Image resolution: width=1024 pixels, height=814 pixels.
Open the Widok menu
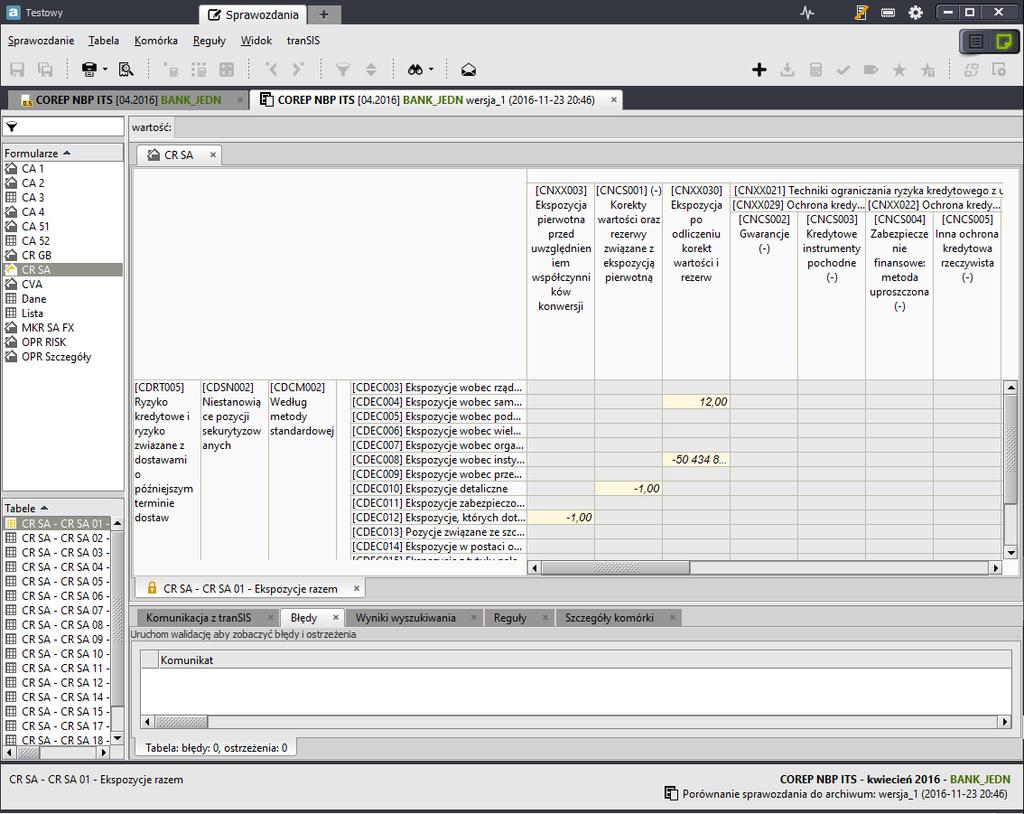[256, 41]
